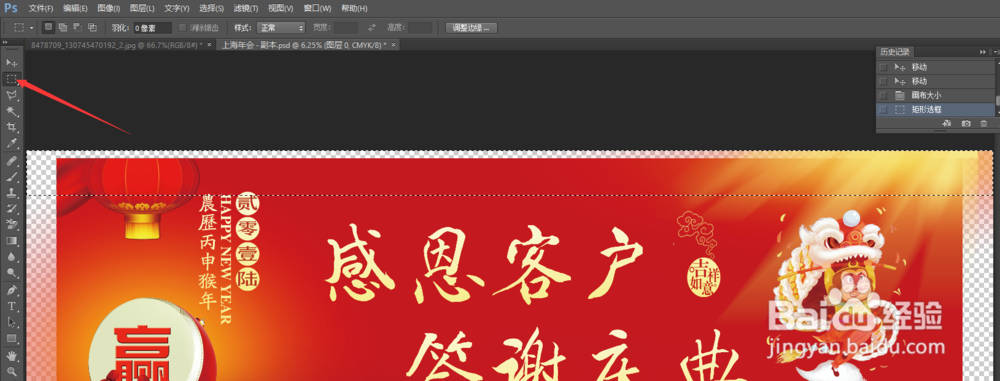Select the 画布大小 history state
This screenshot has width=1000, height=381.
click(936, 95)
